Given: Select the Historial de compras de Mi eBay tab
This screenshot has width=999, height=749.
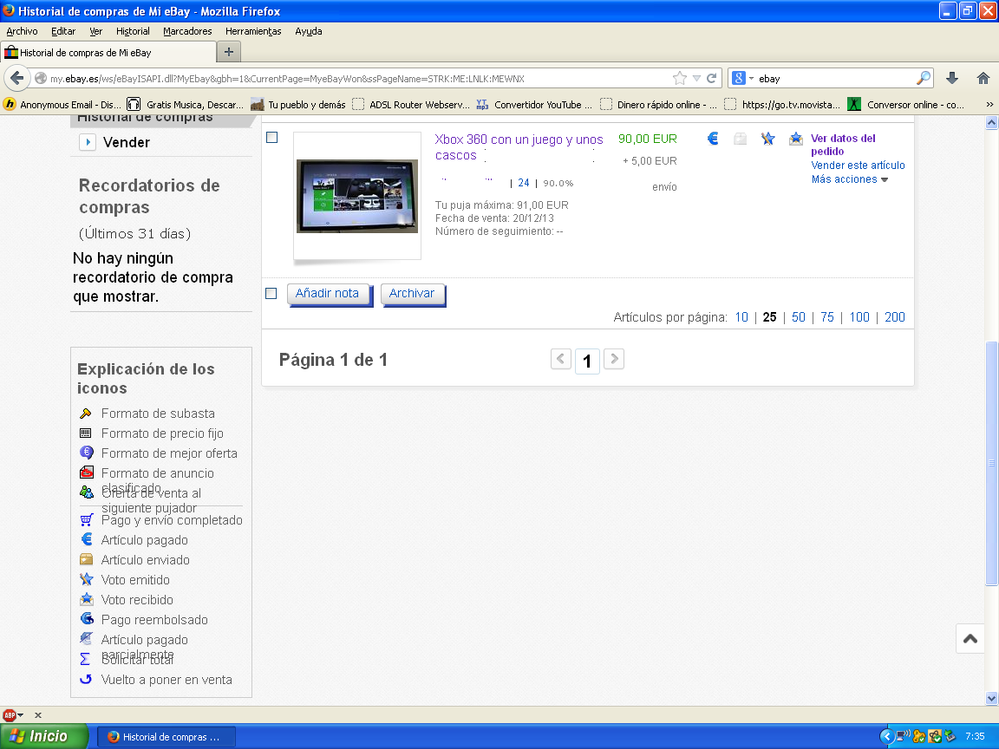Looking at the screenshot, I should (108, 52).
